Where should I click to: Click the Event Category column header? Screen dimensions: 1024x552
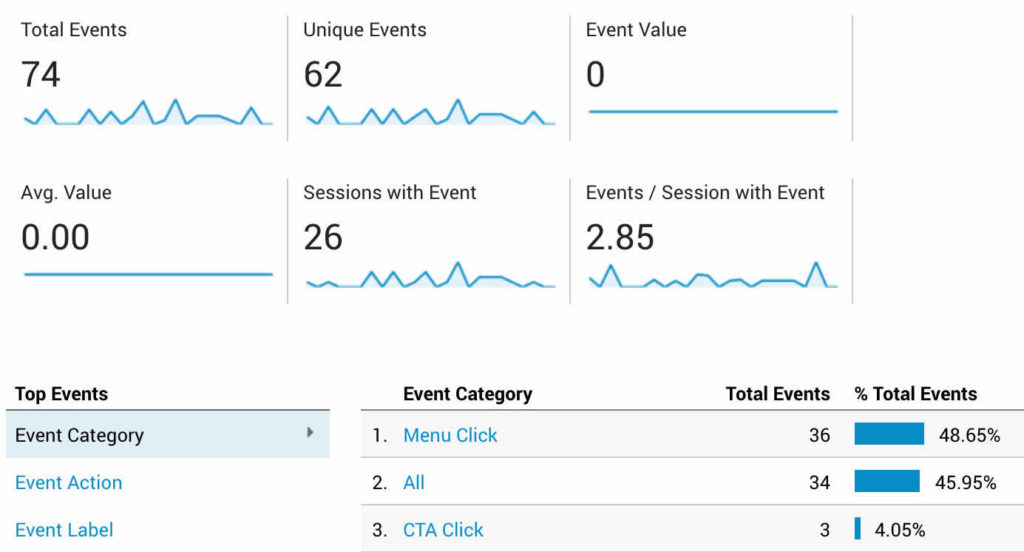coord(467,394)
